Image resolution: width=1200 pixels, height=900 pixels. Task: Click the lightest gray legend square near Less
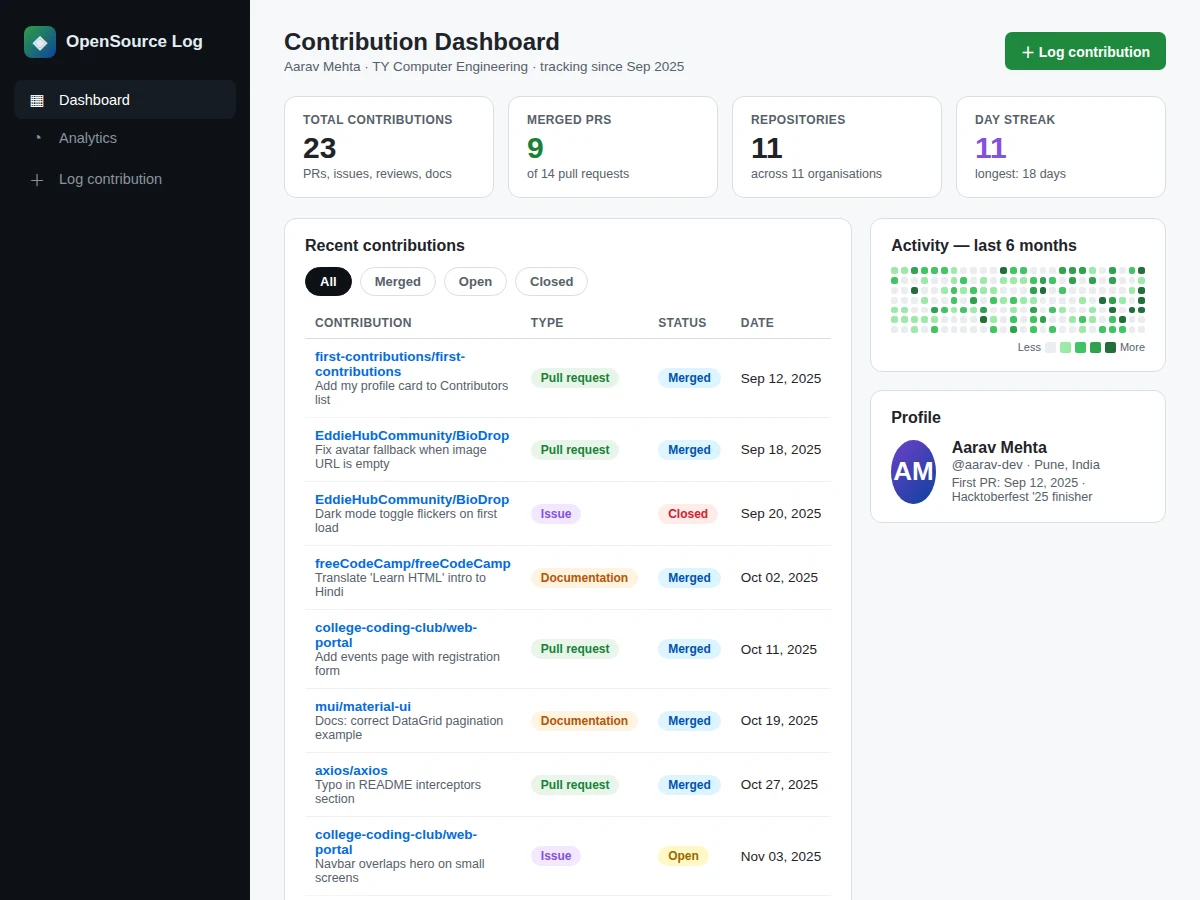tap(1051, 348)
